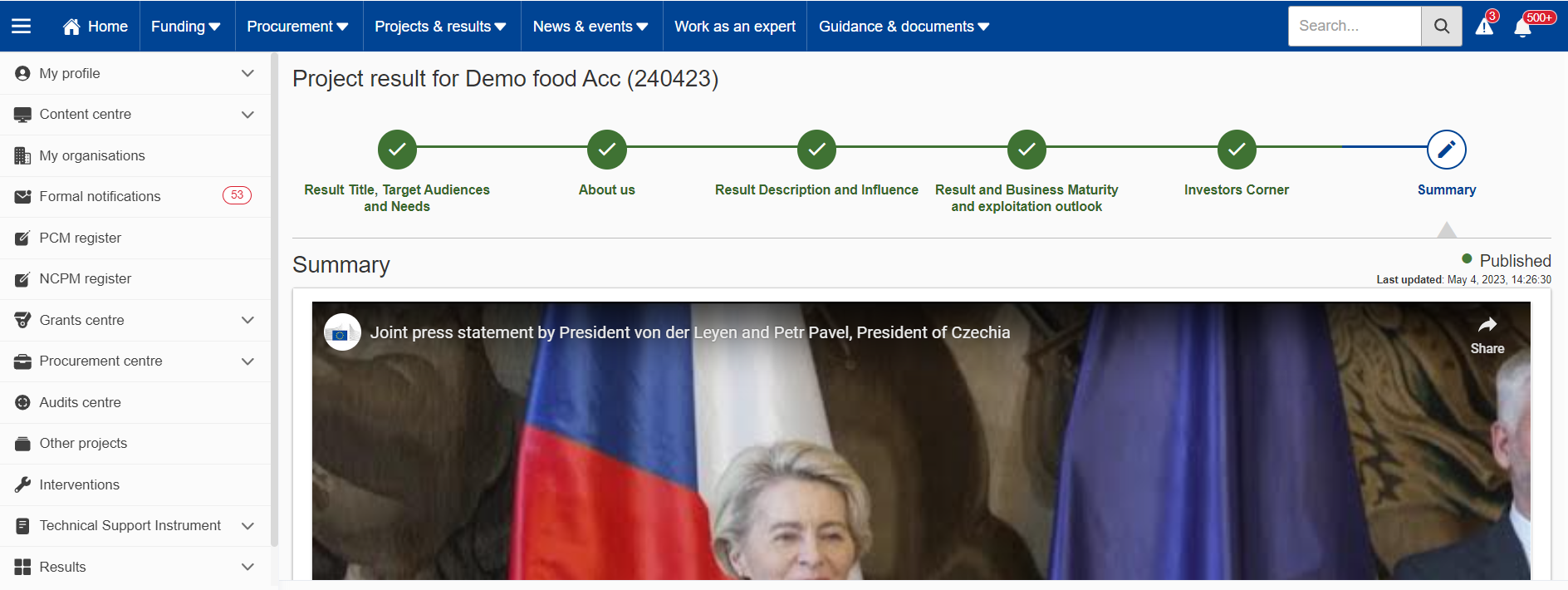Click the video Share arrow icon
The width and height of the screenshot is (1568, 590).
tap(1487, 324)
